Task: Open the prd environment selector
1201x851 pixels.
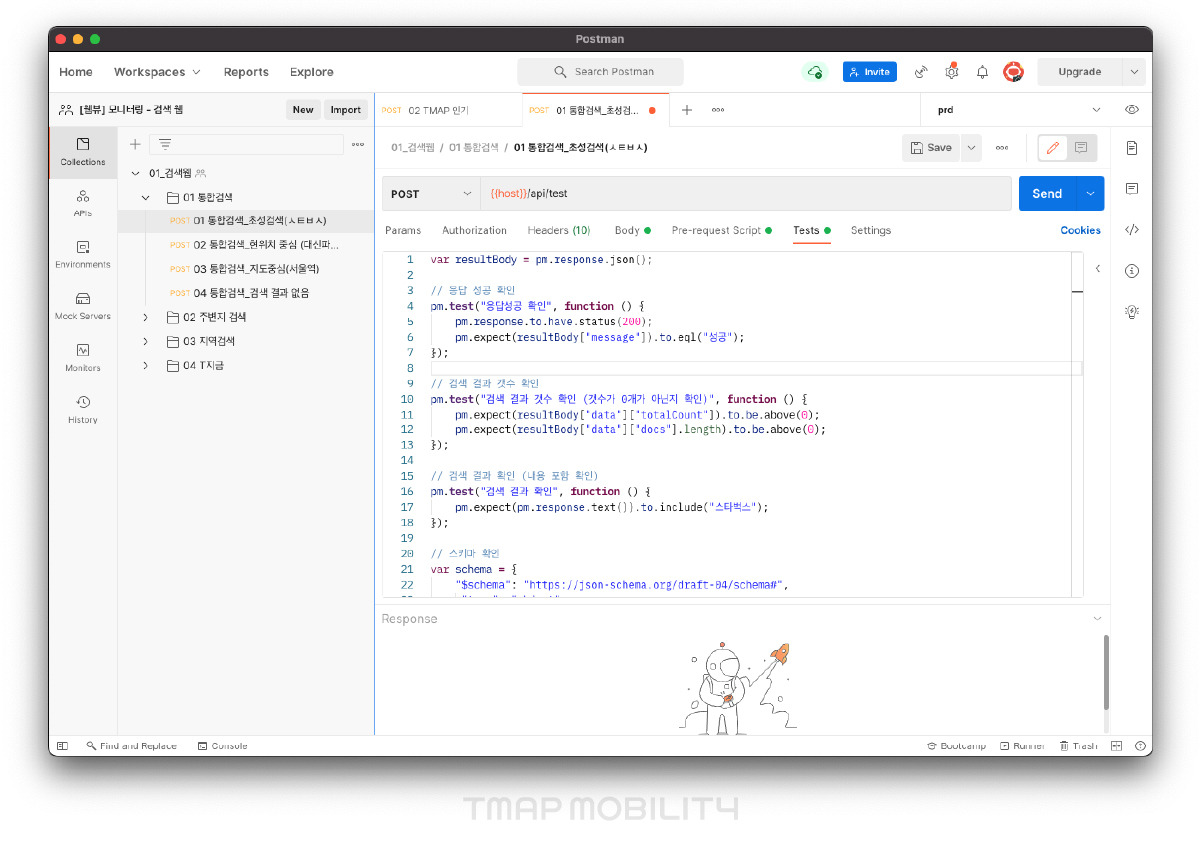Action: pyautogui.click(x=1018, y=110)
